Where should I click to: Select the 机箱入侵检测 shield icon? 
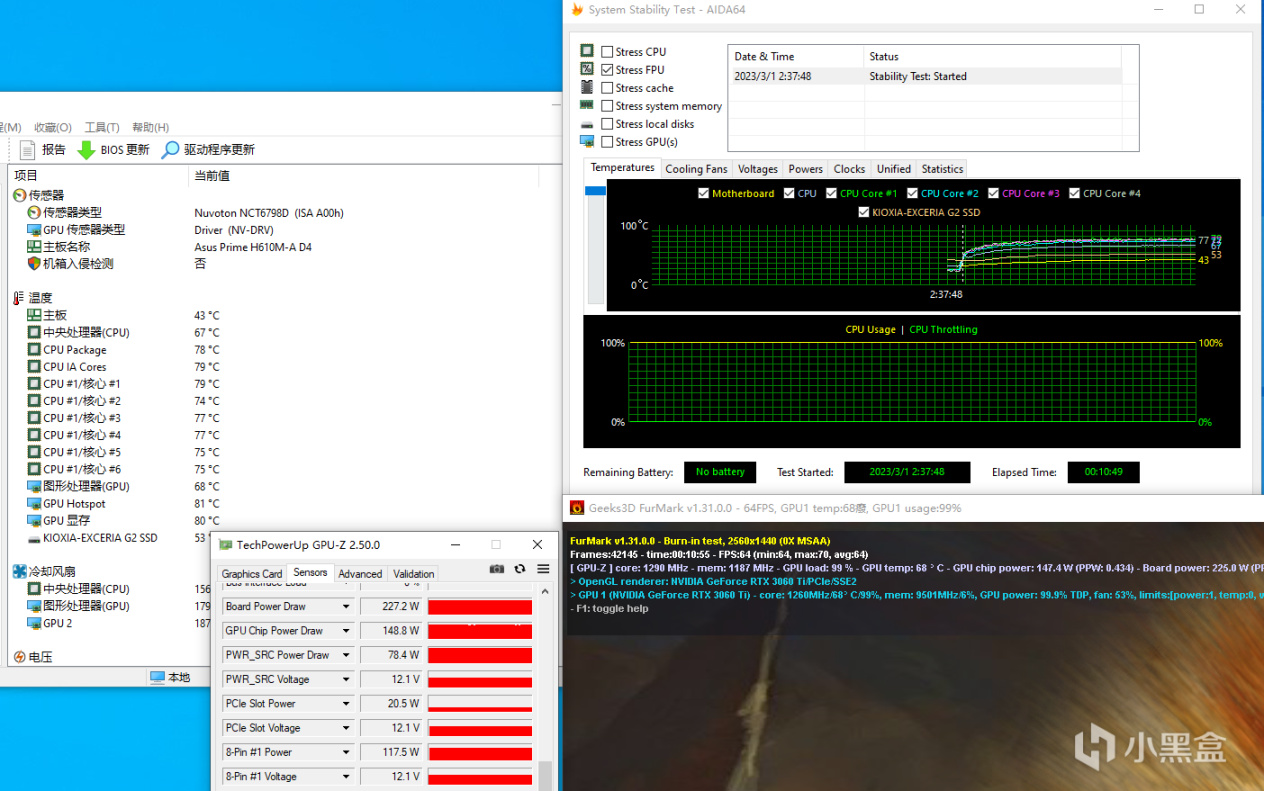[34, 264]
